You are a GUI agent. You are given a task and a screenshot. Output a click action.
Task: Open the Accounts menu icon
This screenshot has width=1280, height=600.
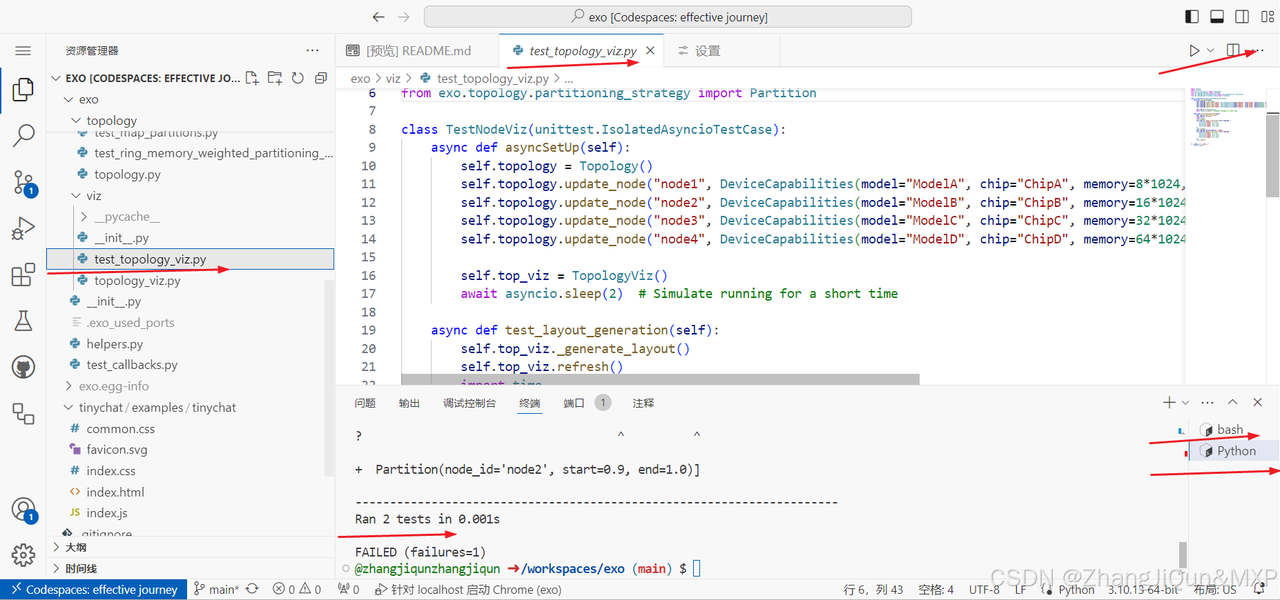23,510
